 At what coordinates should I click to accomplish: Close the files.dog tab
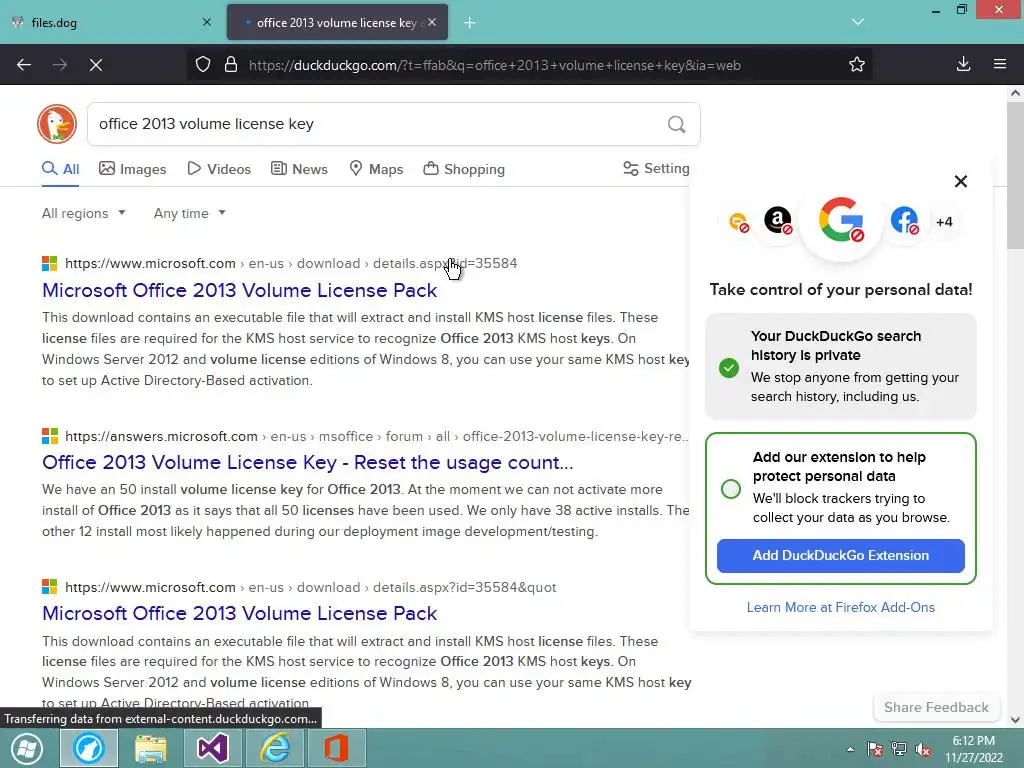click(207, 22)
